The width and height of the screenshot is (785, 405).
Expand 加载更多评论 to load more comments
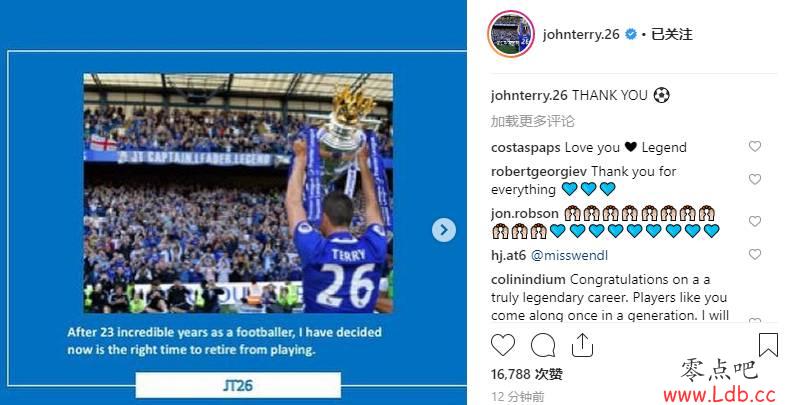533,121
